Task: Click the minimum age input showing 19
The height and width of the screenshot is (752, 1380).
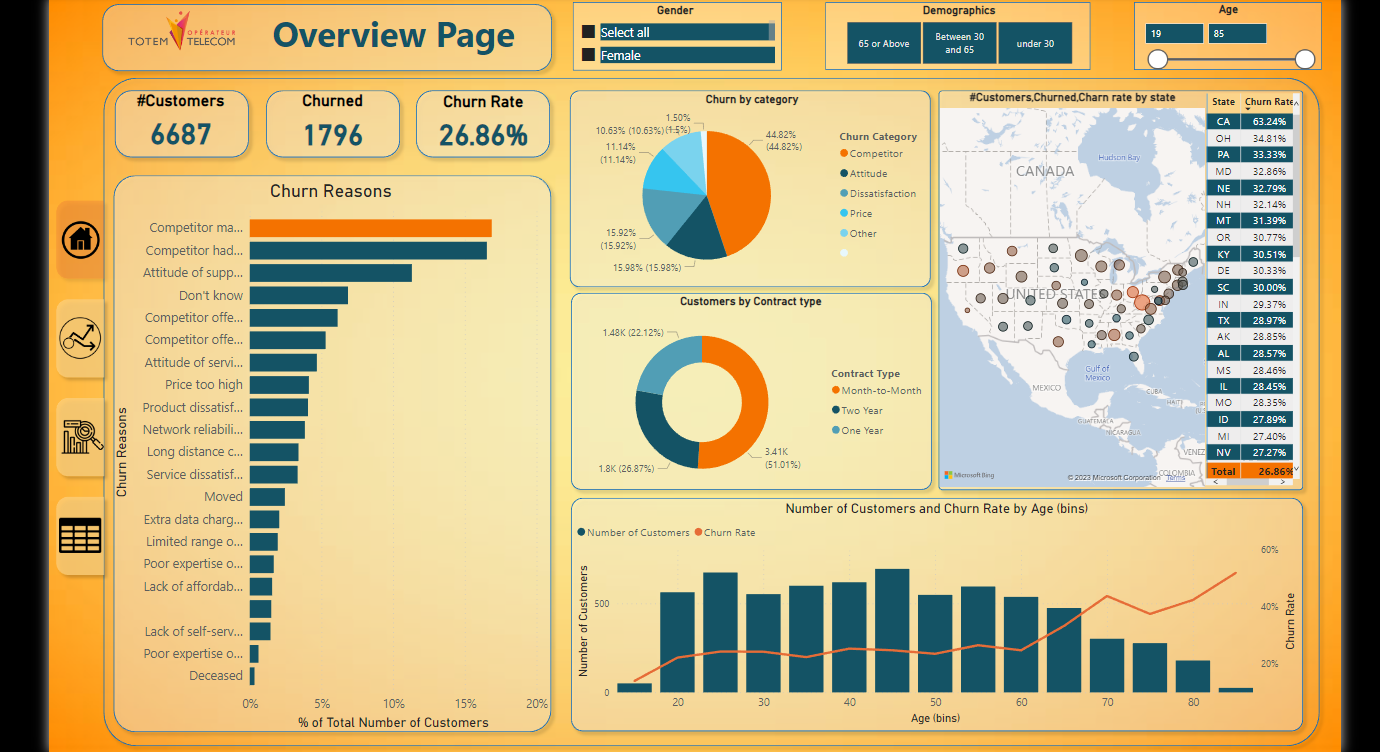Action: (x=1175, y=34)
